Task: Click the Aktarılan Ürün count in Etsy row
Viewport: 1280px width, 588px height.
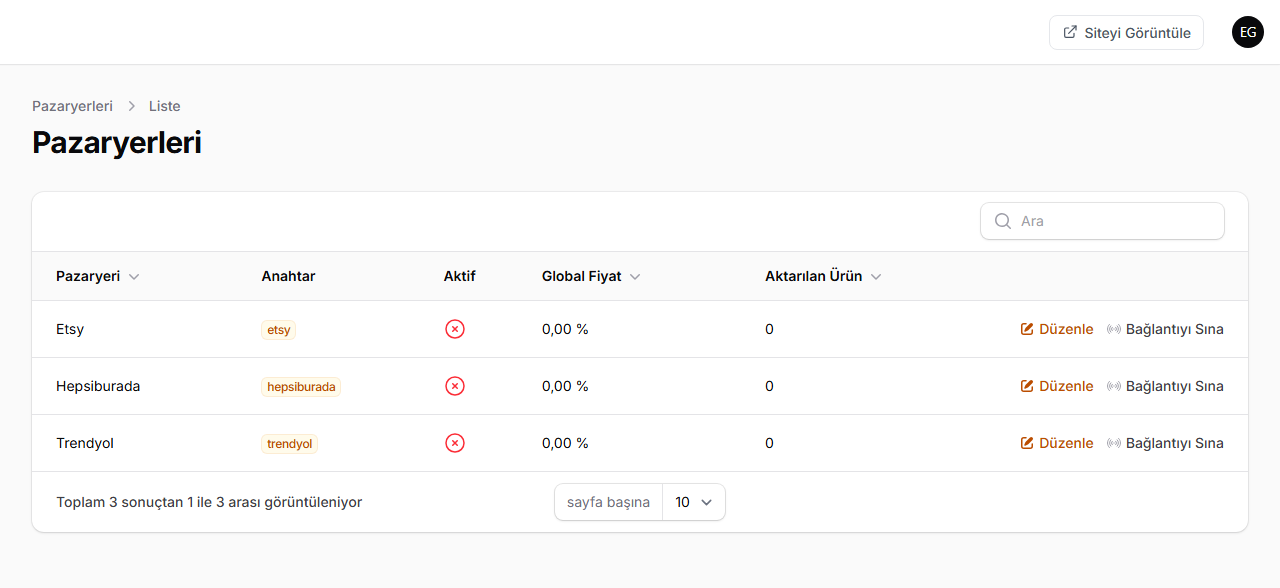Action: tap(769, 329)
